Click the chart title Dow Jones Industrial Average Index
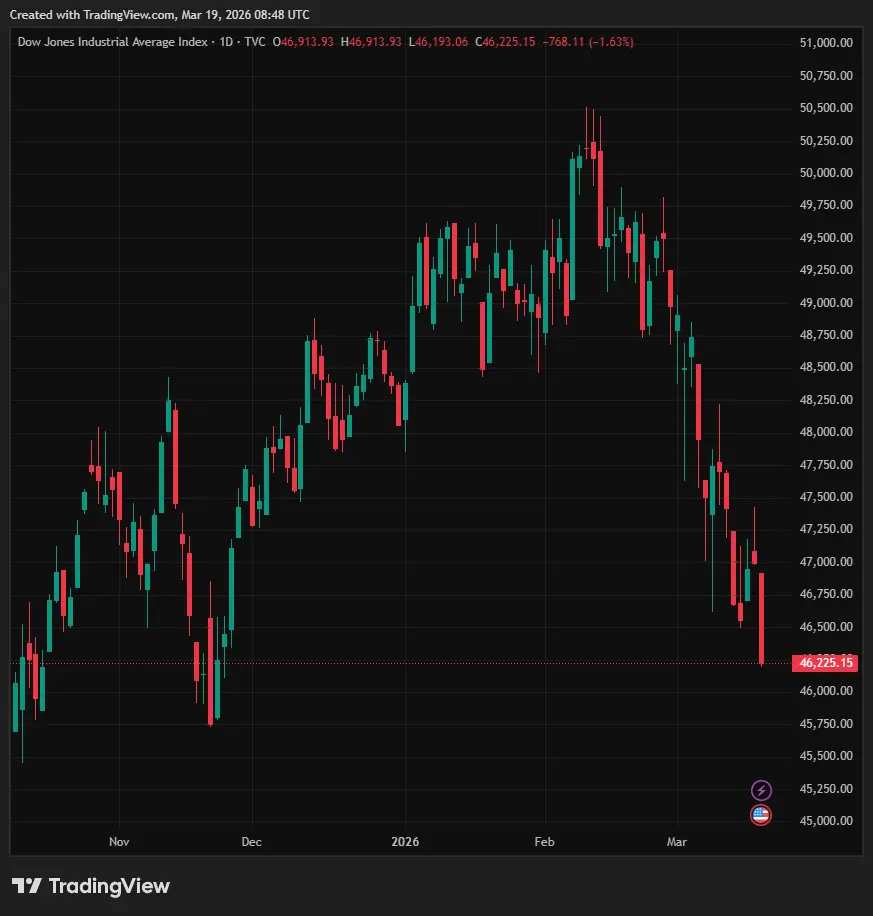The image size is (873, 916). tap(112, 42)
